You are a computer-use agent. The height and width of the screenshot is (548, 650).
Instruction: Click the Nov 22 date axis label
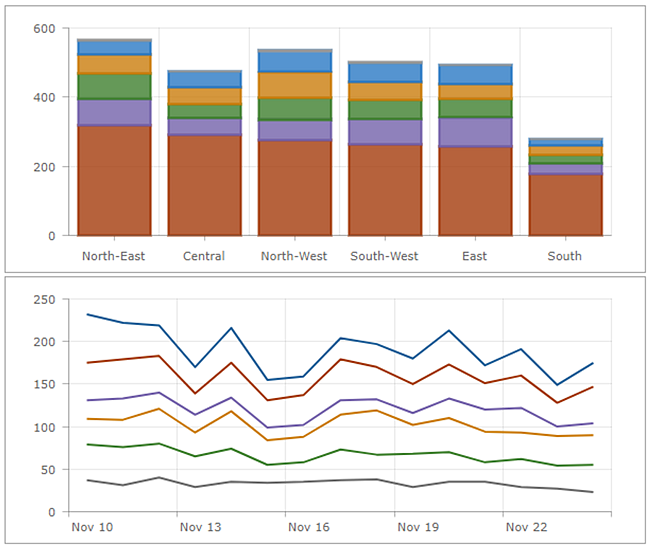[x=525, y=527]
